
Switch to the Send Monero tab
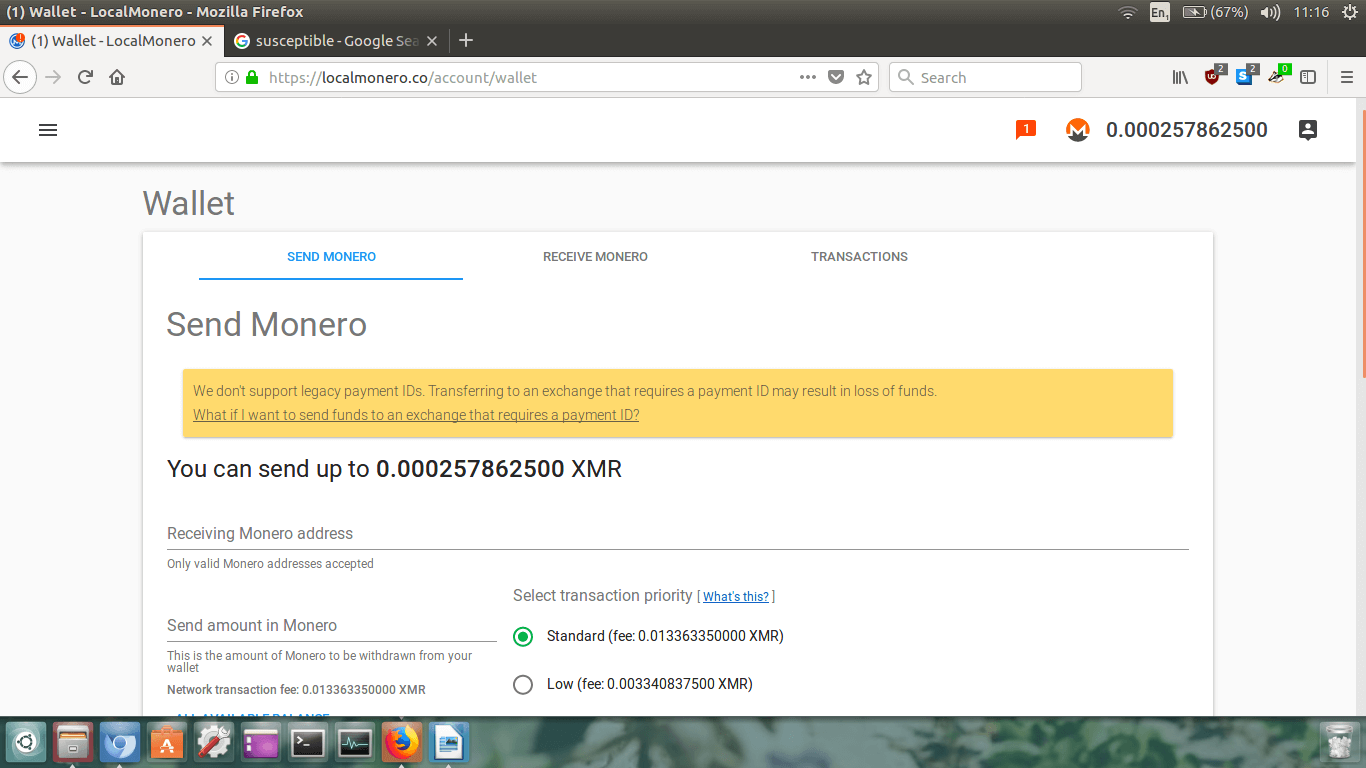click(331, 257)
